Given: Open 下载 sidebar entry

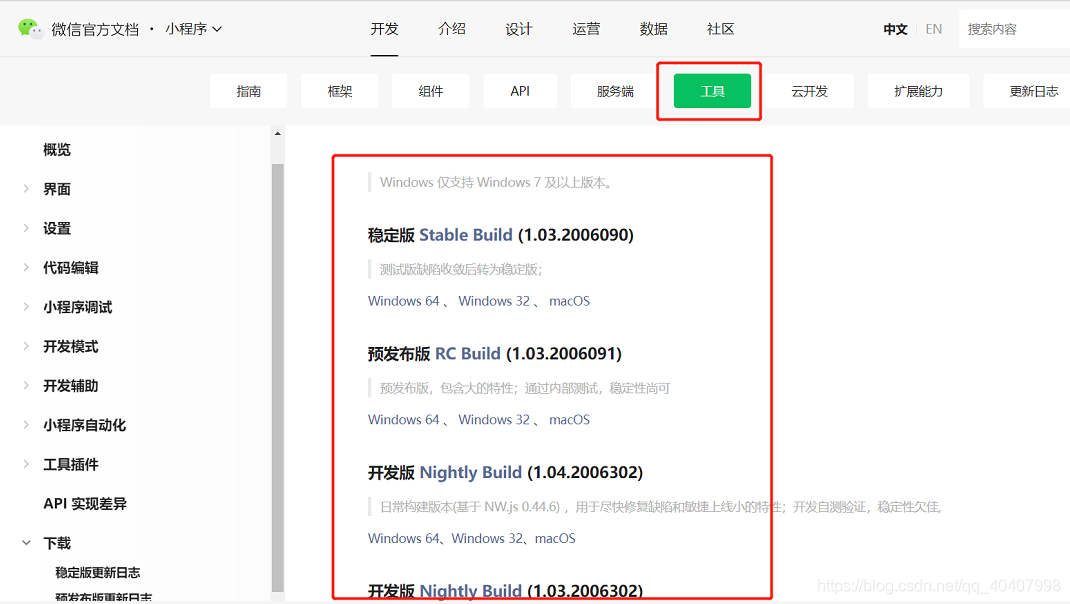Looking at the screenshot, I should (57, 543).
